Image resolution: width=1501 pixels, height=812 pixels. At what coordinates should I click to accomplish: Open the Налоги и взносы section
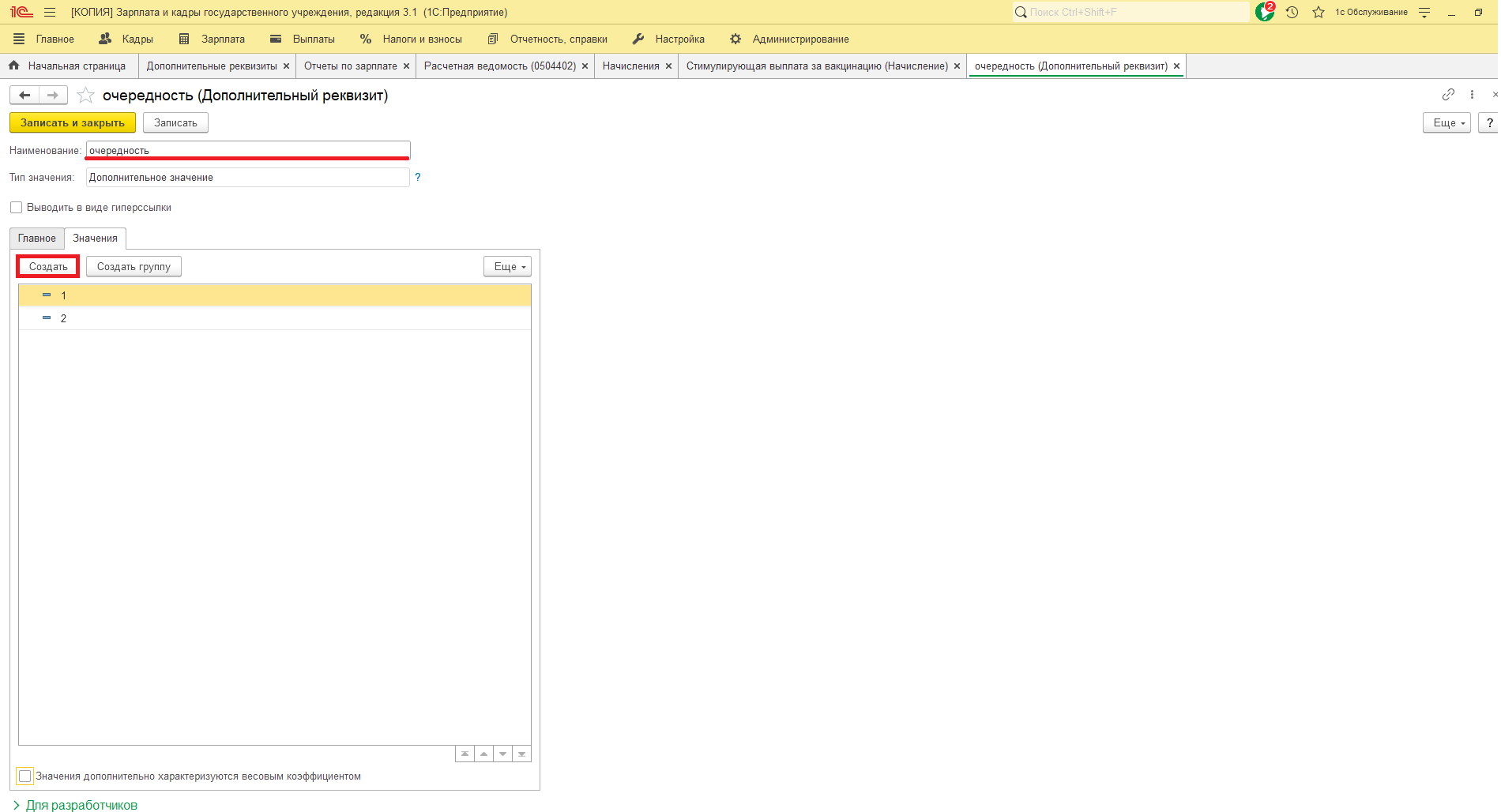[411, 39]
